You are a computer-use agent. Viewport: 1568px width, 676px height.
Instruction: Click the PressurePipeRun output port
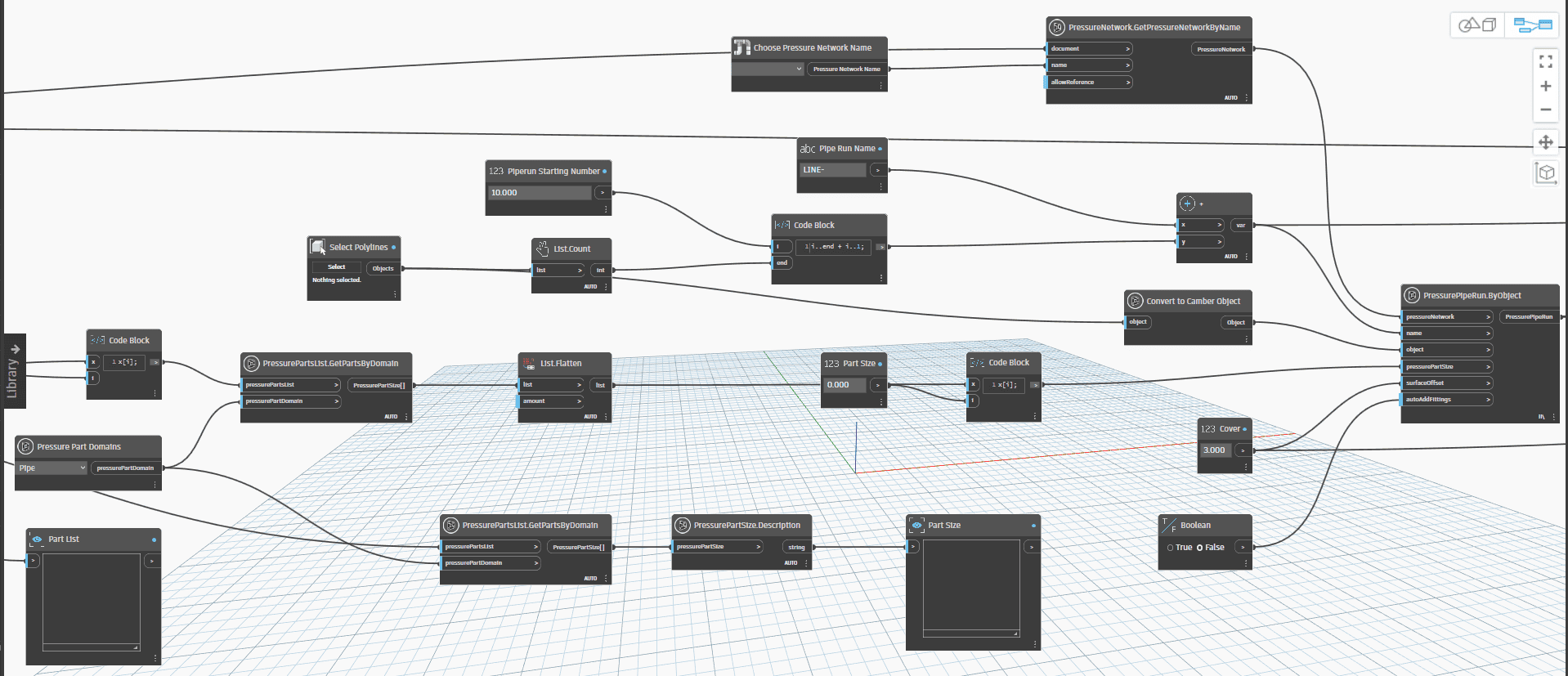pos(1529,316)
